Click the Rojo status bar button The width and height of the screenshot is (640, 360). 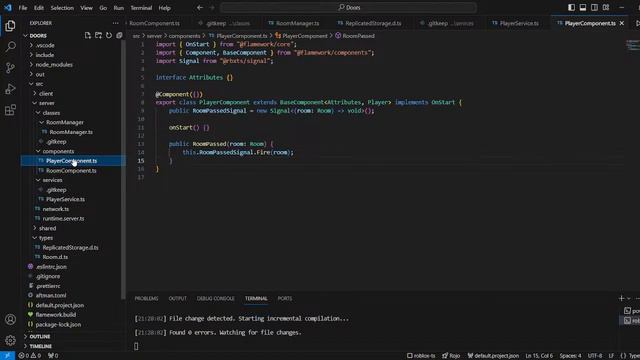coord(451,356)
